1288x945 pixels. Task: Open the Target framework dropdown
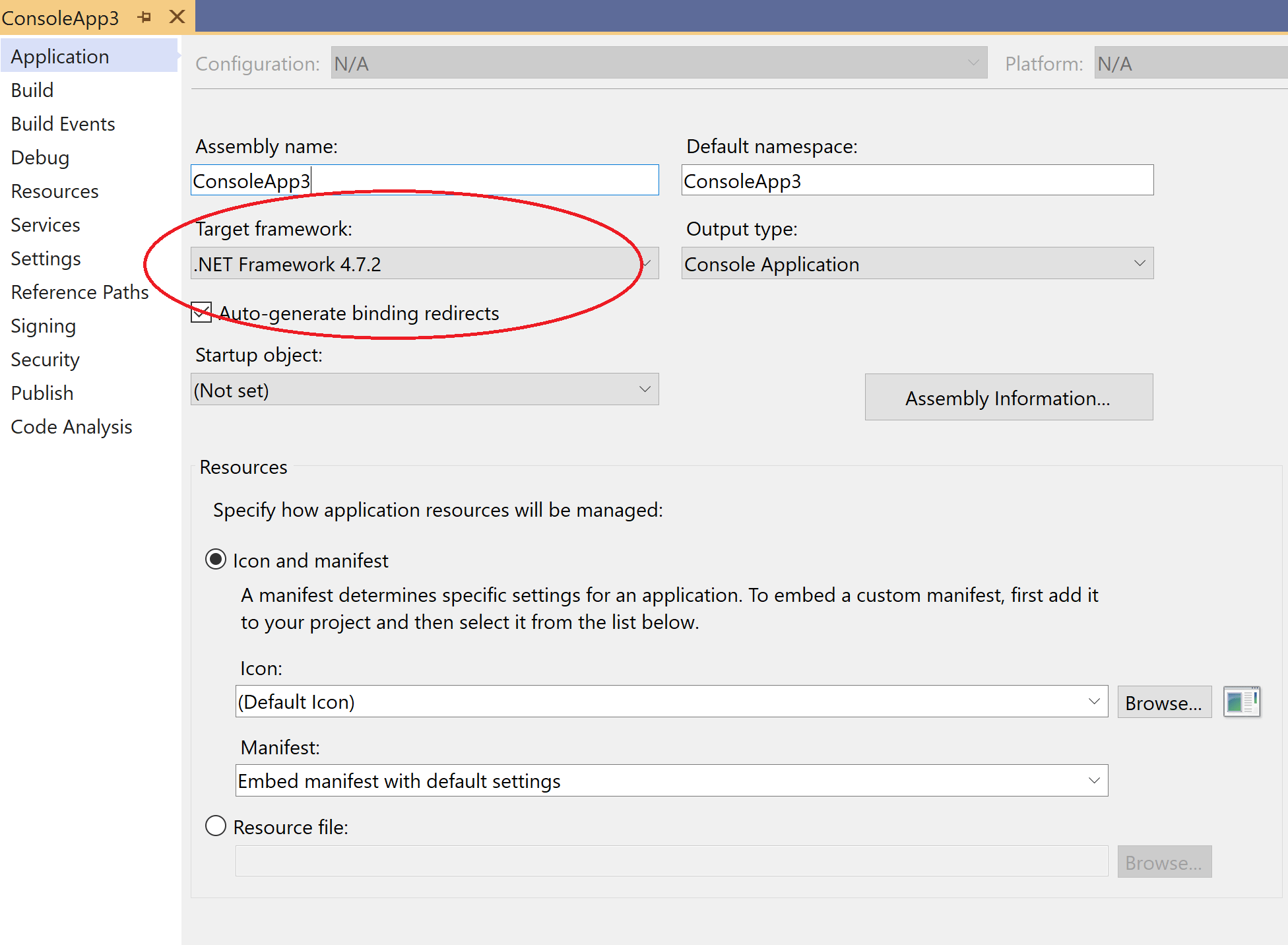[424, 263]
